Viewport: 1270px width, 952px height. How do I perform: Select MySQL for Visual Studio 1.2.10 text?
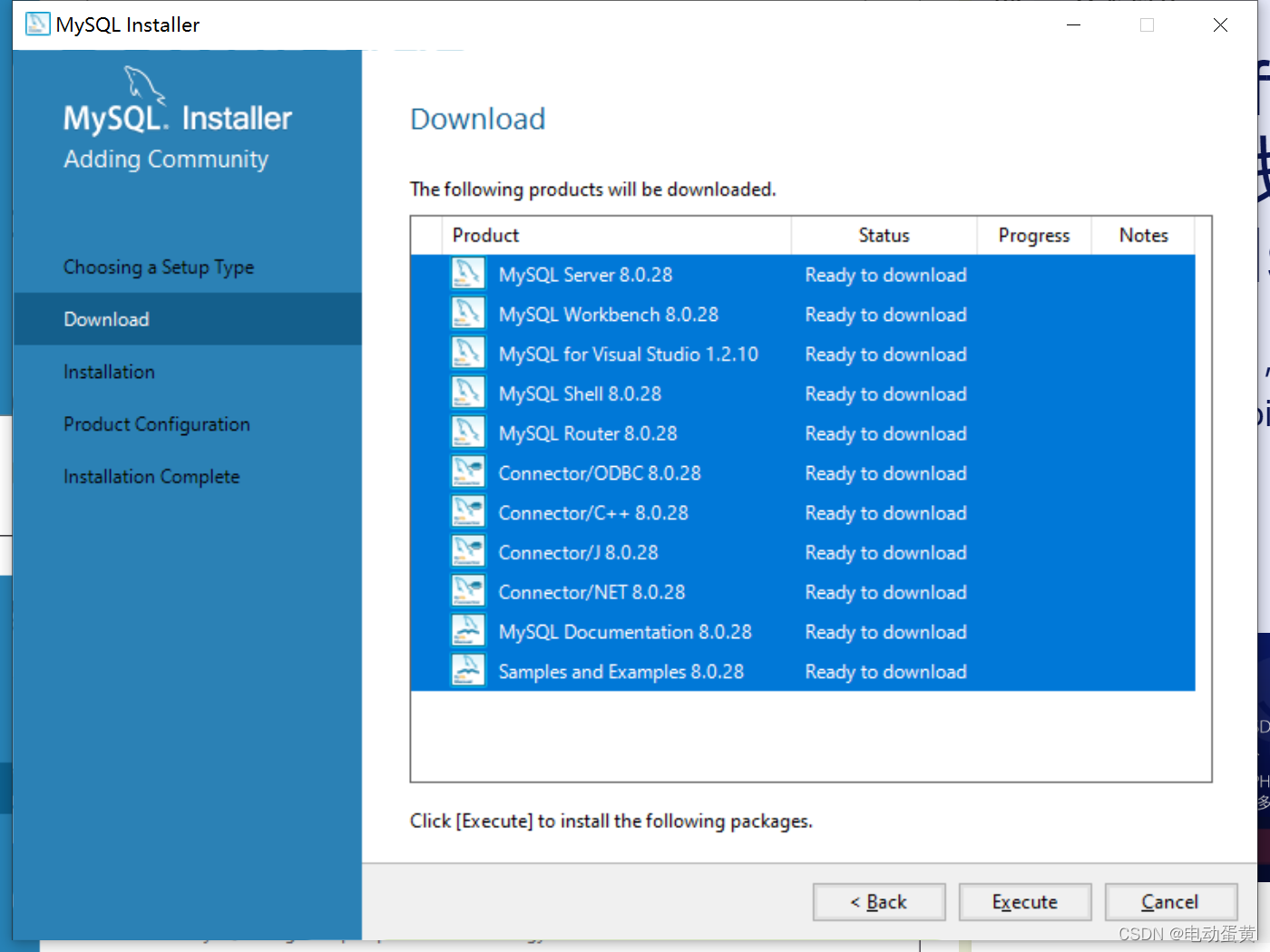[628, 355]
